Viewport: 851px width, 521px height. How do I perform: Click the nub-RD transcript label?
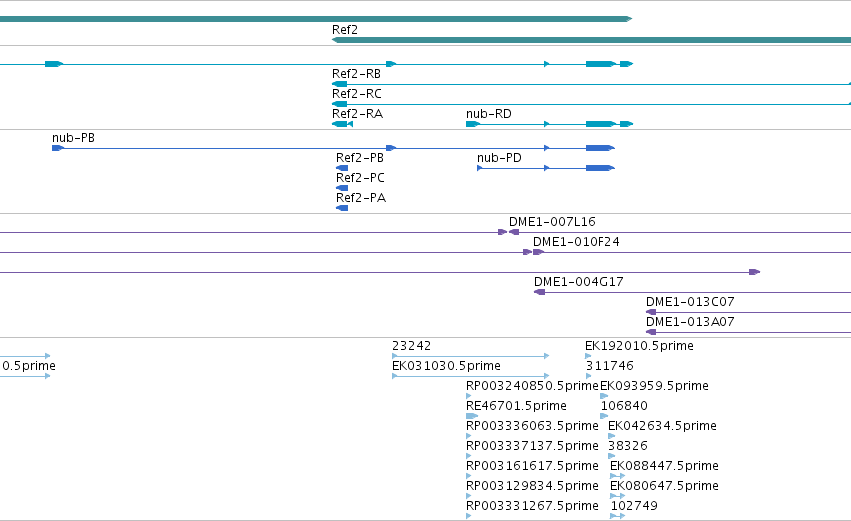pos(488,114)
